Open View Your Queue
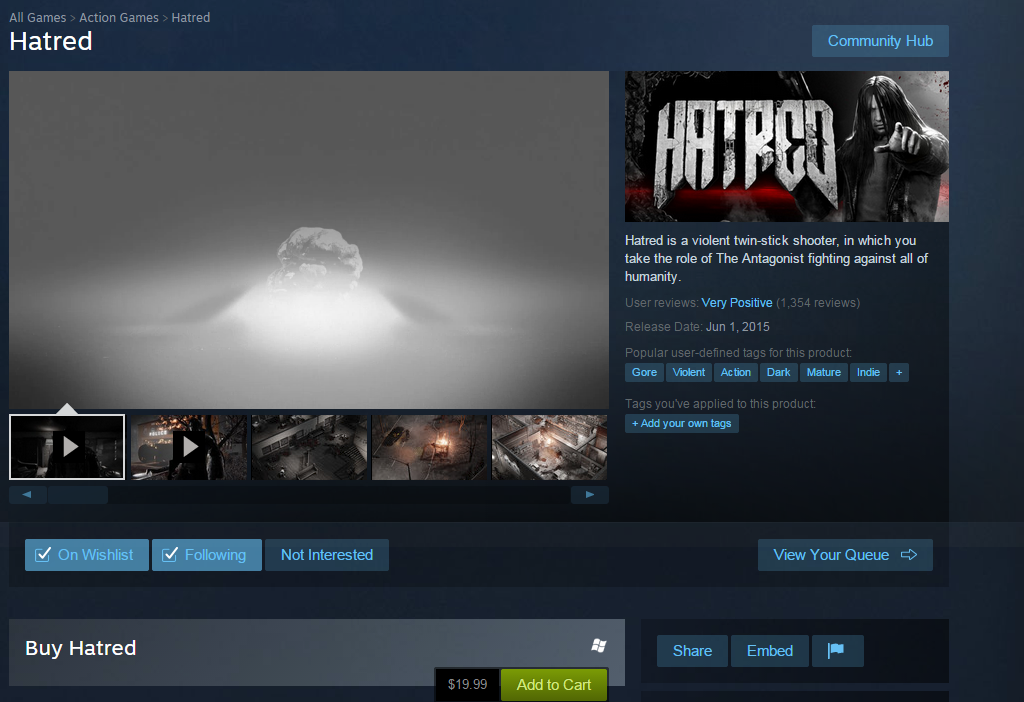 (845, 555)
